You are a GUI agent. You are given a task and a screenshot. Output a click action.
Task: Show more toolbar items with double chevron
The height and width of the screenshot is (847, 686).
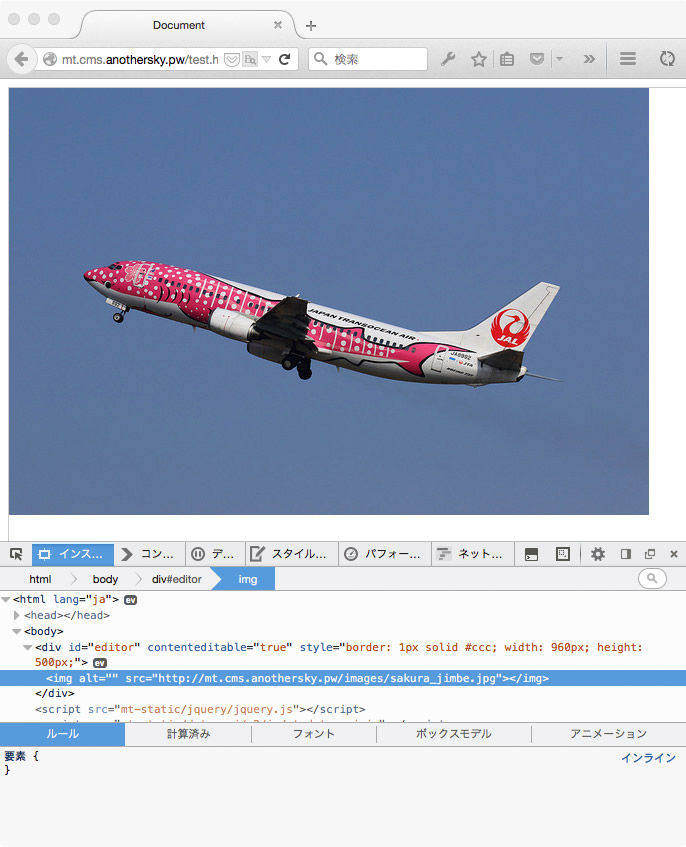[x=589, y=59]
